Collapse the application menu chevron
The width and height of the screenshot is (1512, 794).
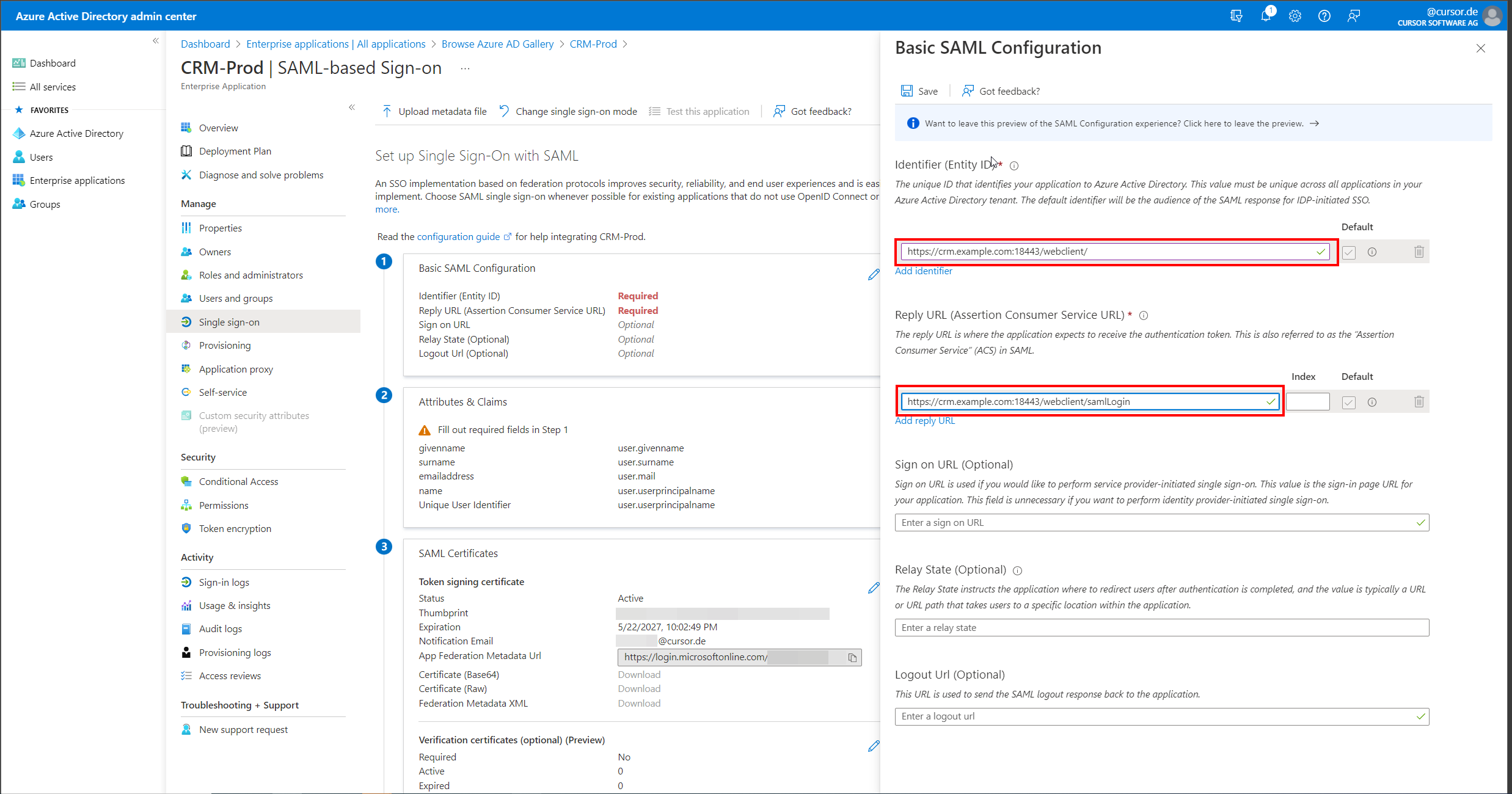(x=352, y=107)
